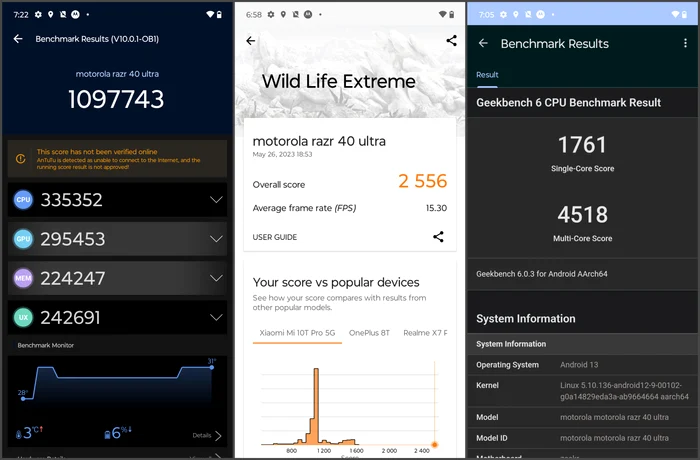Select the Result tab in Geekbench
Viewport: 700px width, 460px height.
[x=487, y=75]
